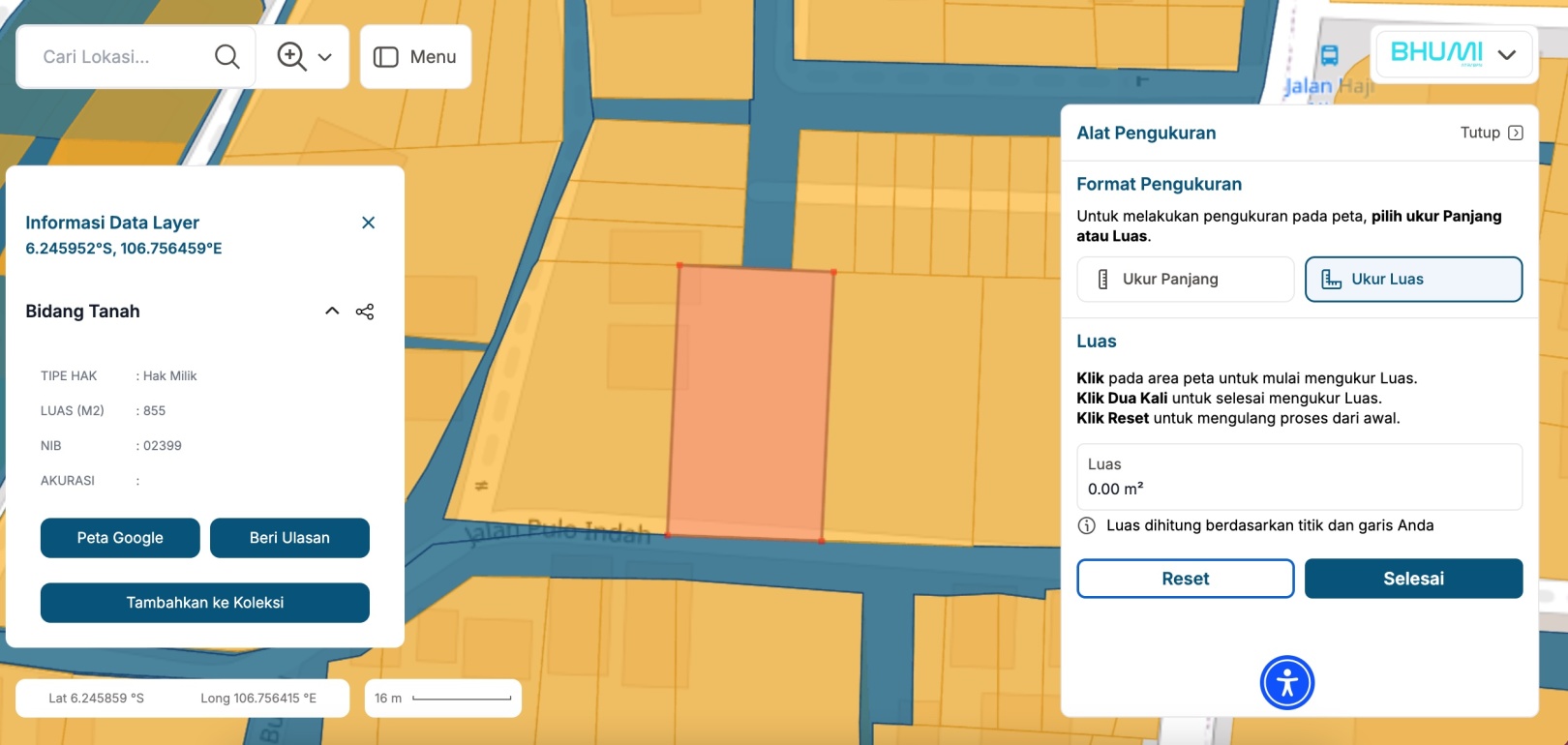The width and height of the screenshot is (1568, 745).
Task: Expand the zoom options dropdown arrow
Action: point(325,57)
